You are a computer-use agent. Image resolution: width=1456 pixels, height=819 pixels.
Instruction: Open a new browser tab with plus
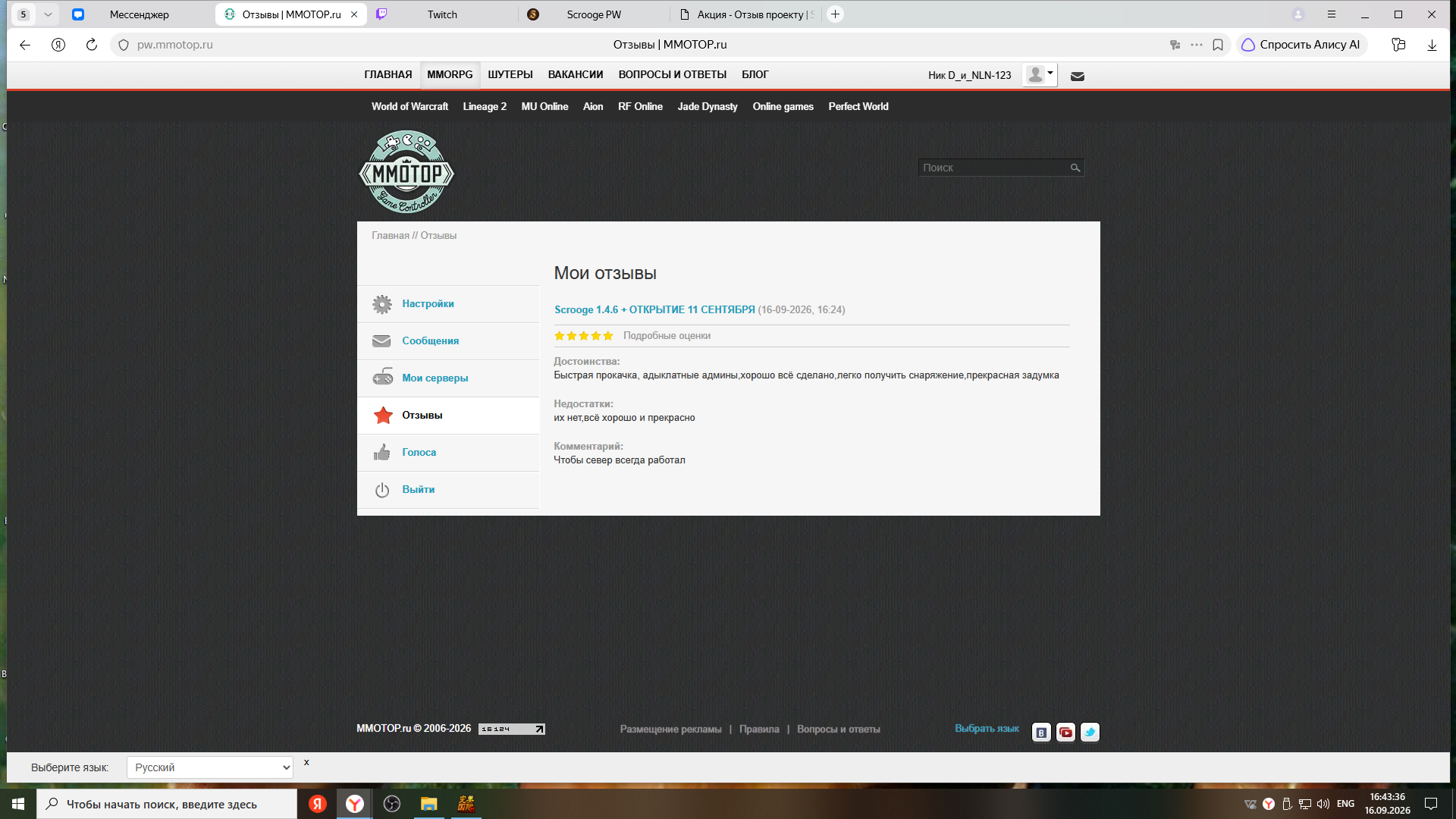pyautogui.click(x=835, y=14)
